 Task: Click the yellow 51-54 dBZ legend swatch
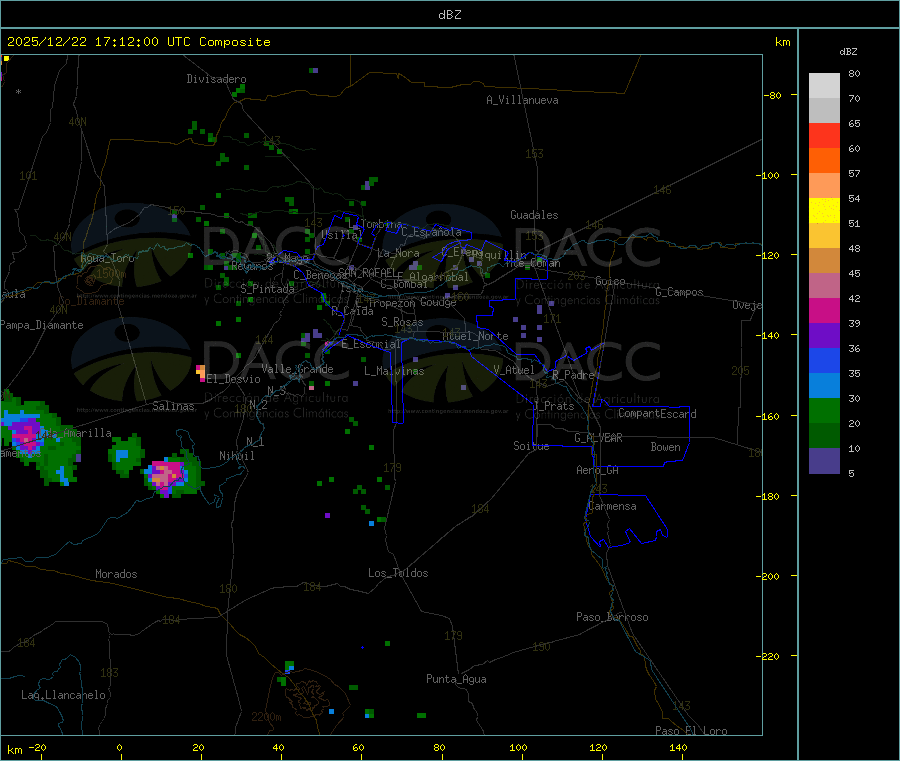(x=824, y=211)
